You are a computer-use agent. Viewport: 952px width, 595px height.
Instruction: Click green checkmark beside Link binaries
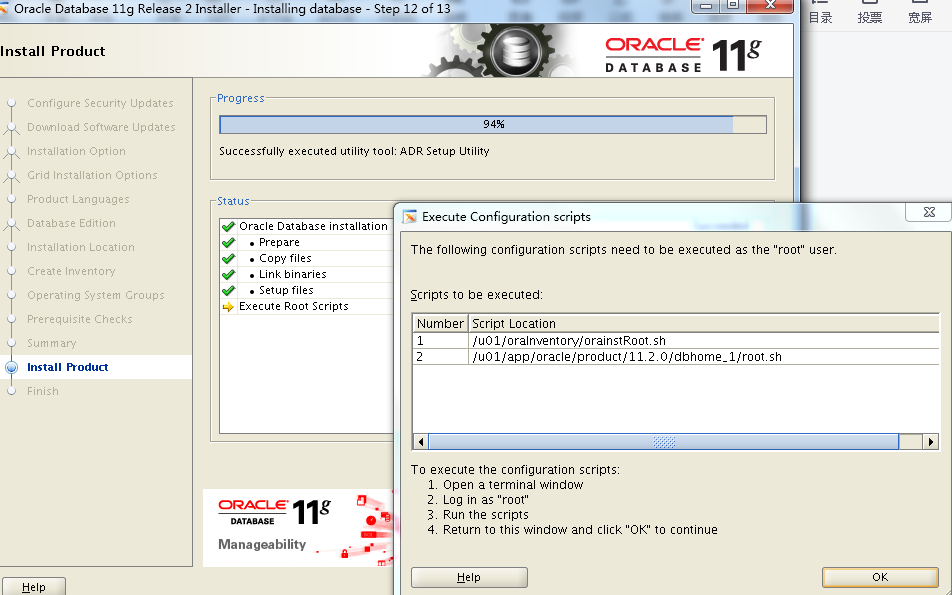coord(228,274)
